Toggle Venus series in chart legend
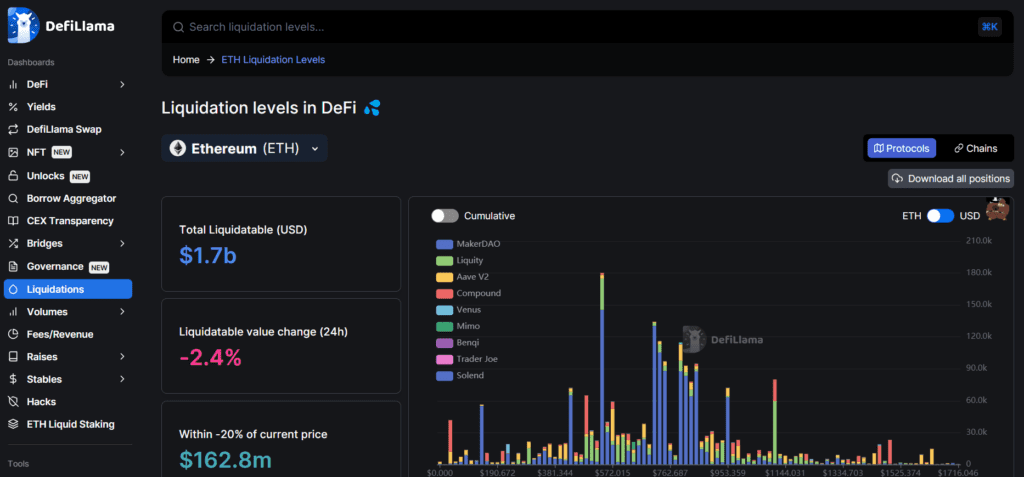The image size is (1024, 477). (x=459, y=310)
